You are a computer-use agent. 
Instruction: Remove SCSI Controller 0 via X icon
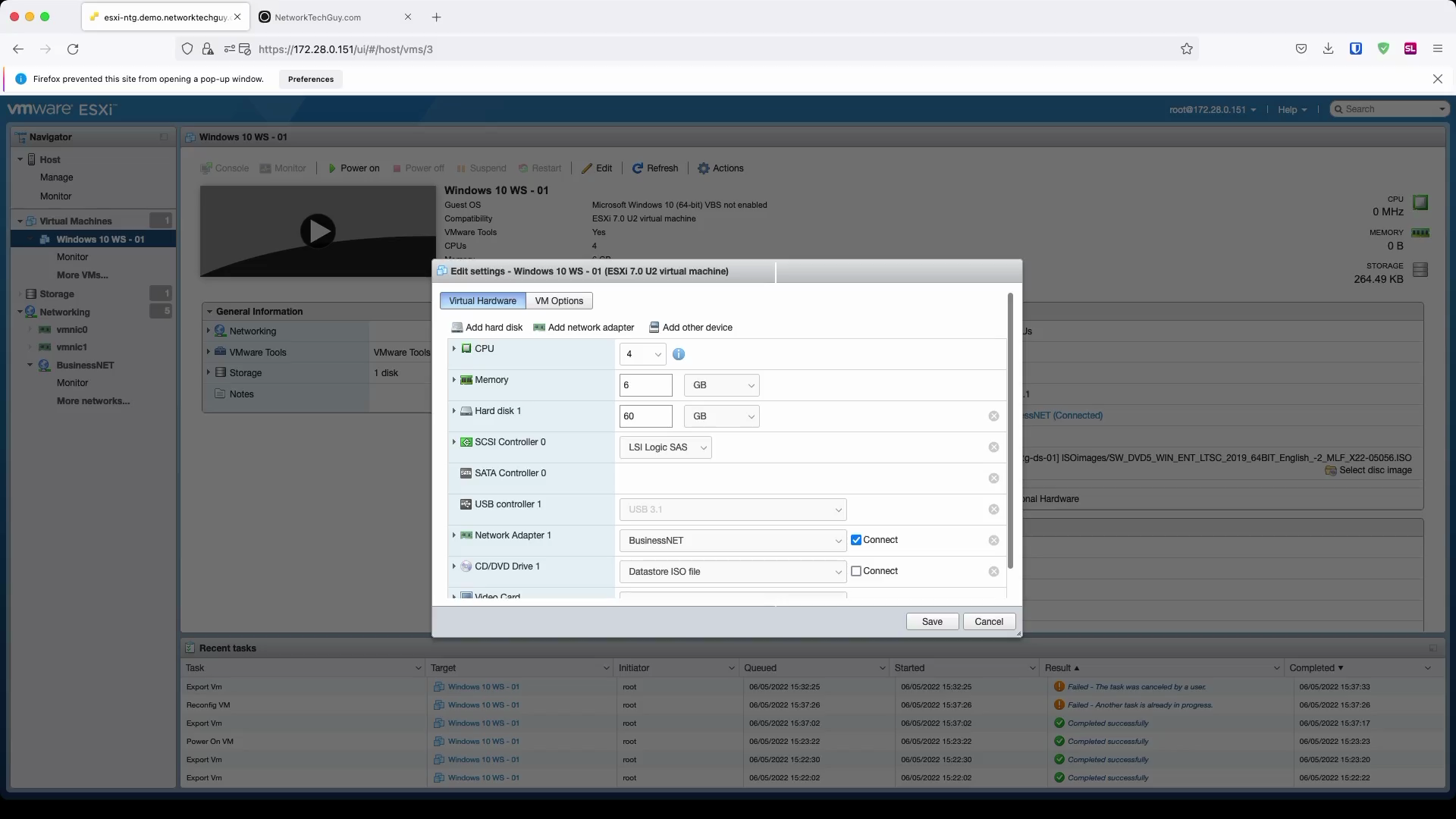tap(993, 447)
